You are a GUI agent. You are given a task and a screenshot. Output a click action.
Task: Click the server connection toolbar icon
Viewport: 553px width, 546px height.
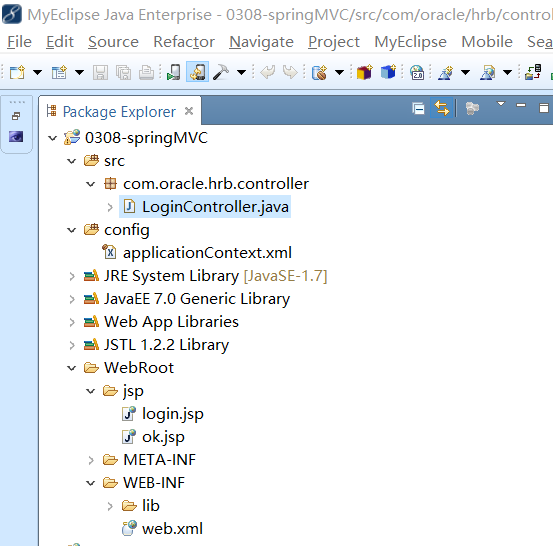pyautogui.click(x=533, y=72)
